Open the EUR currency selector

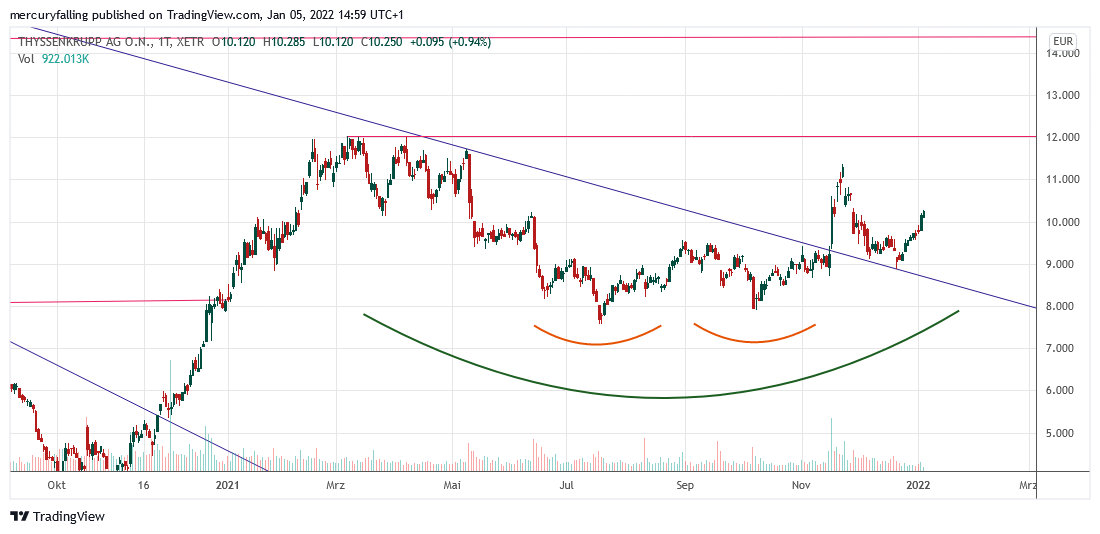[1062, 42]
